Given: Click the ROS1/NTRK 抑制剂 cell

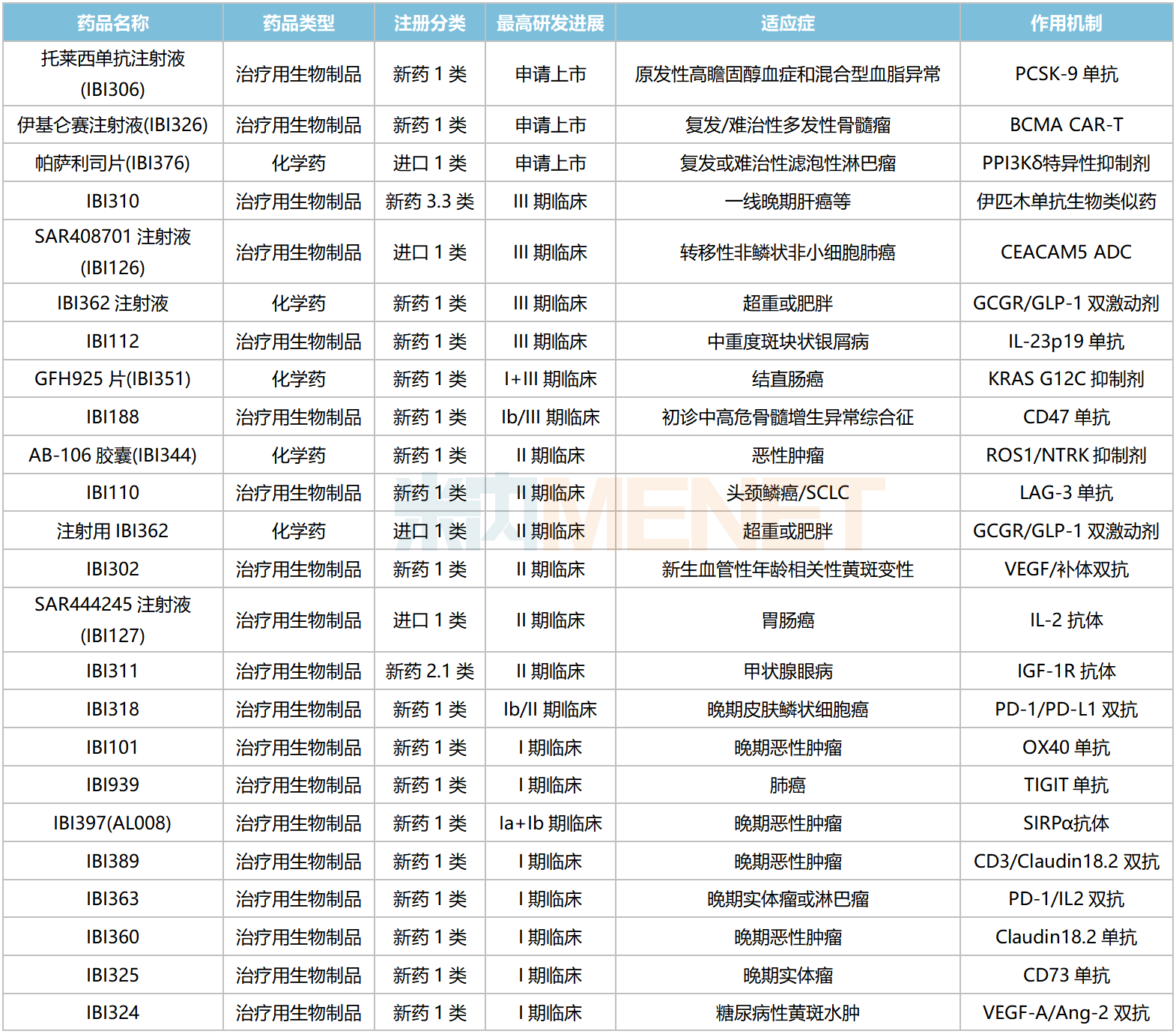Looking at the screenshot, I should (1067, 455).
